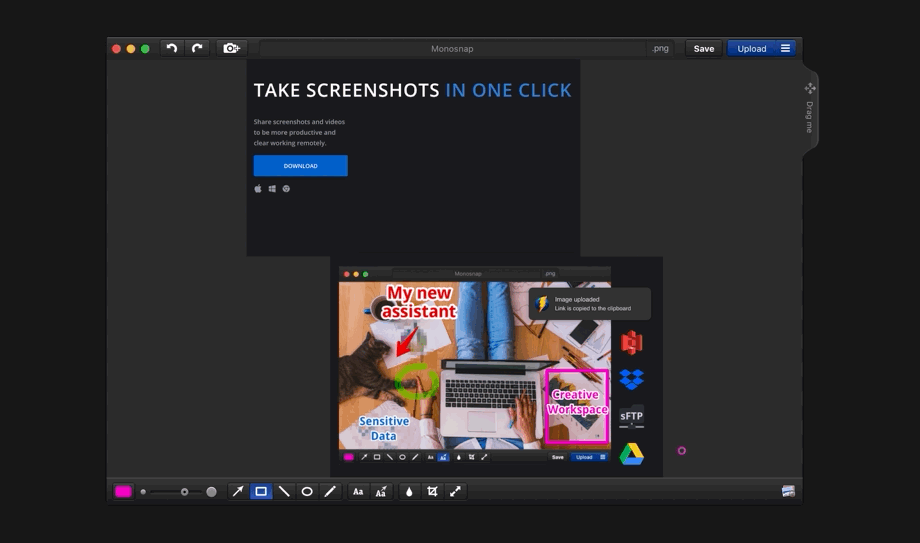Screen dimensions: 920x543
Task: Click the resize image tool
Action: (x=455, y=491)
